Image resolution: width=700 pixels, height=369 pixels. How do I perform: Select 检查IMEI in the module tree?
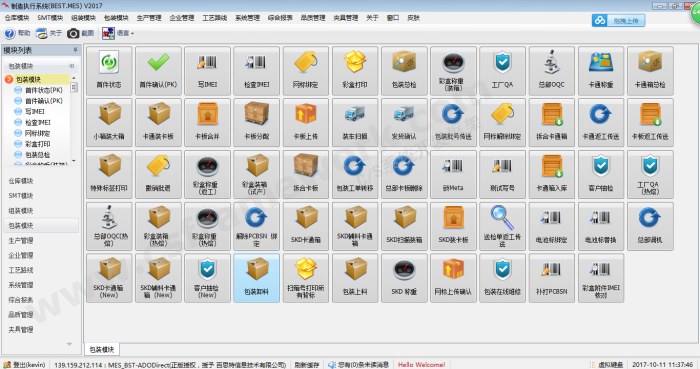pos(38,122)
